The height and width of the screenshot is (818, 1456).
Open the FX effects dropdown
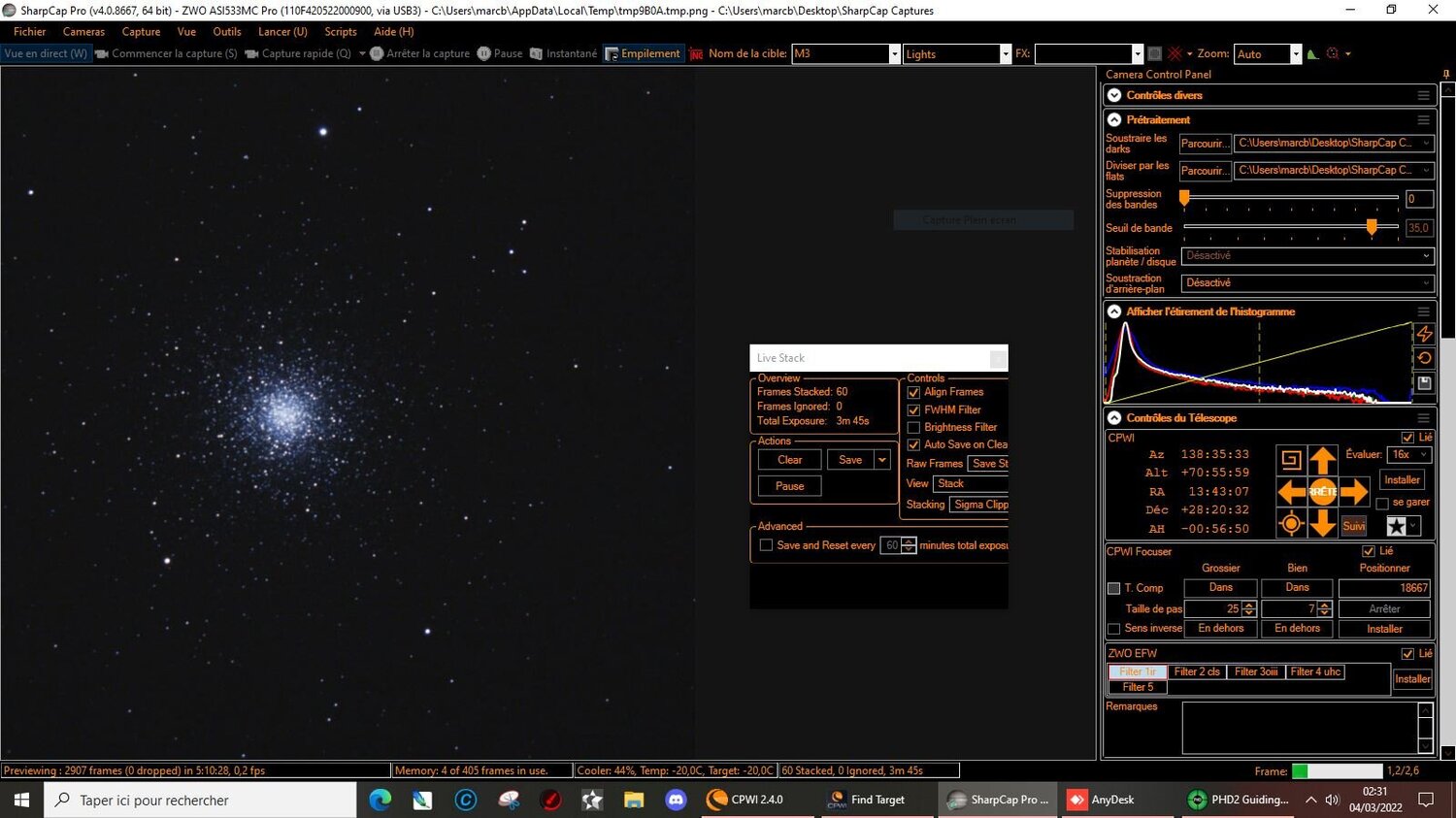(x=1138, y=54)
